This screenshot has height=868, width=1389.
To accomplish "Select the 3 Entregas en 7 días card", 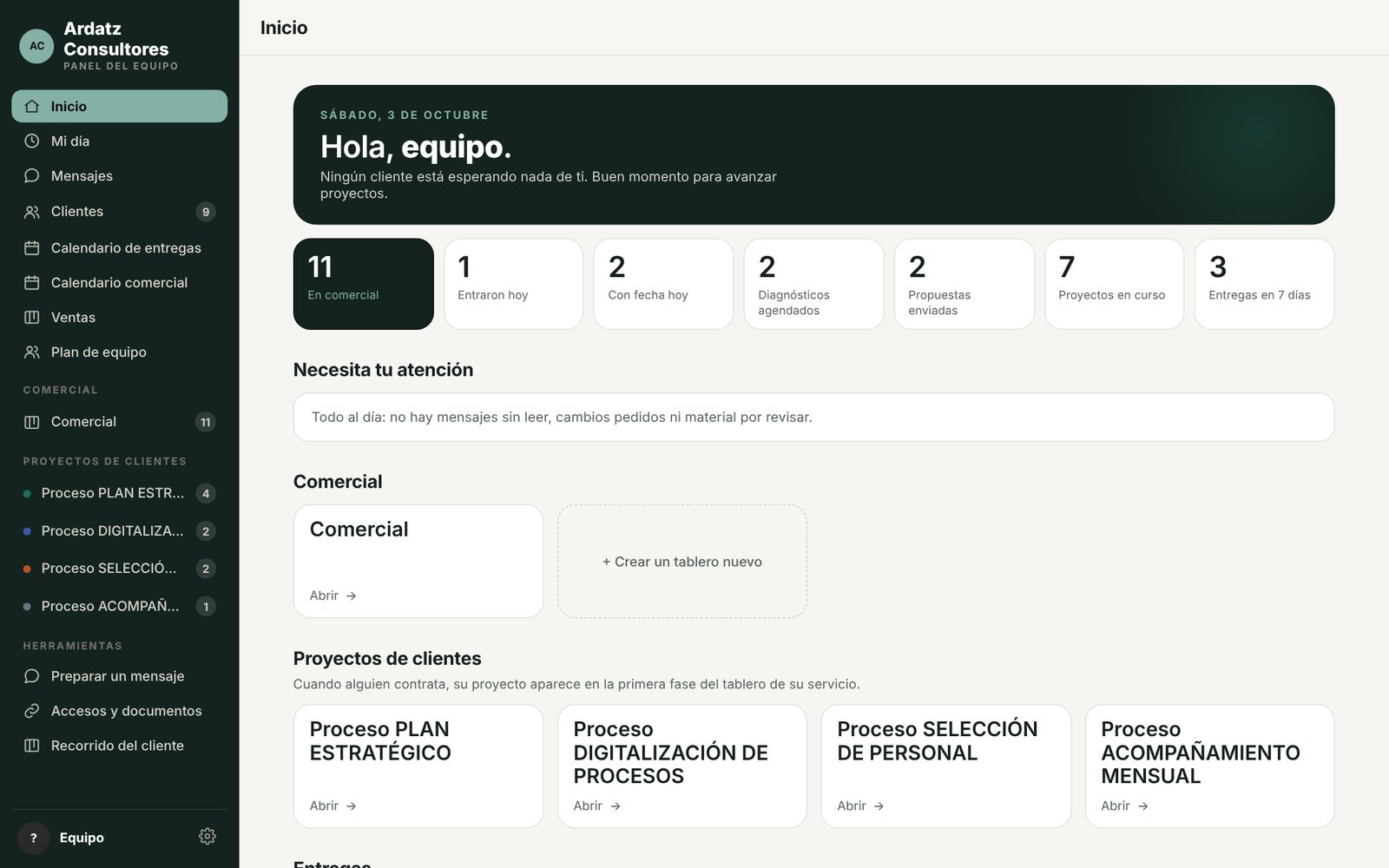I will [1264, 284].
